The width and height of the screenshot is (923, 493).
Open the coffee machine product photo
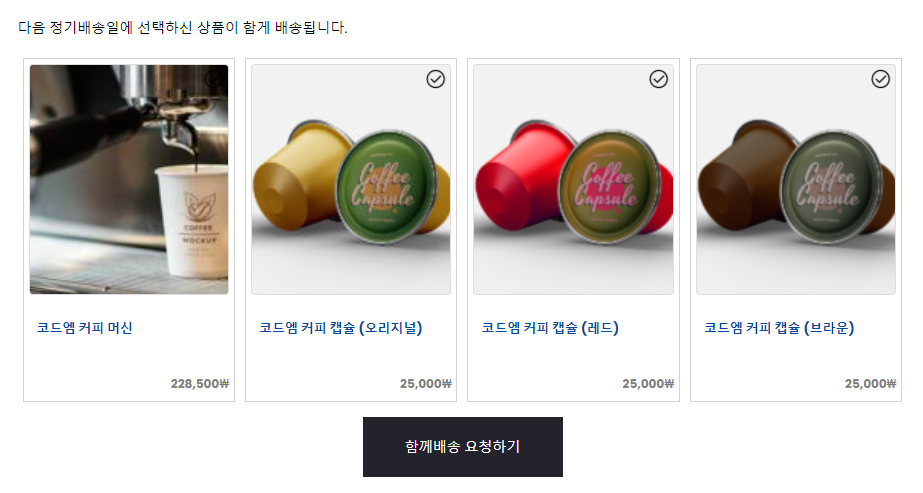129,179
